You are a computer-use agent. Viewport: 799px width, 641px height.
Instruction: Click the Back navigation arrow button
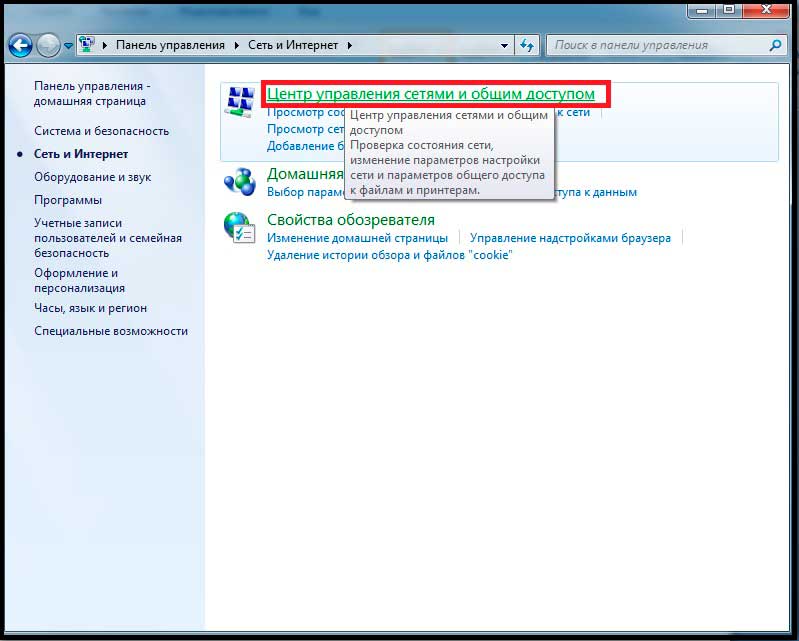pyautogui.click(x=20, y=45)
